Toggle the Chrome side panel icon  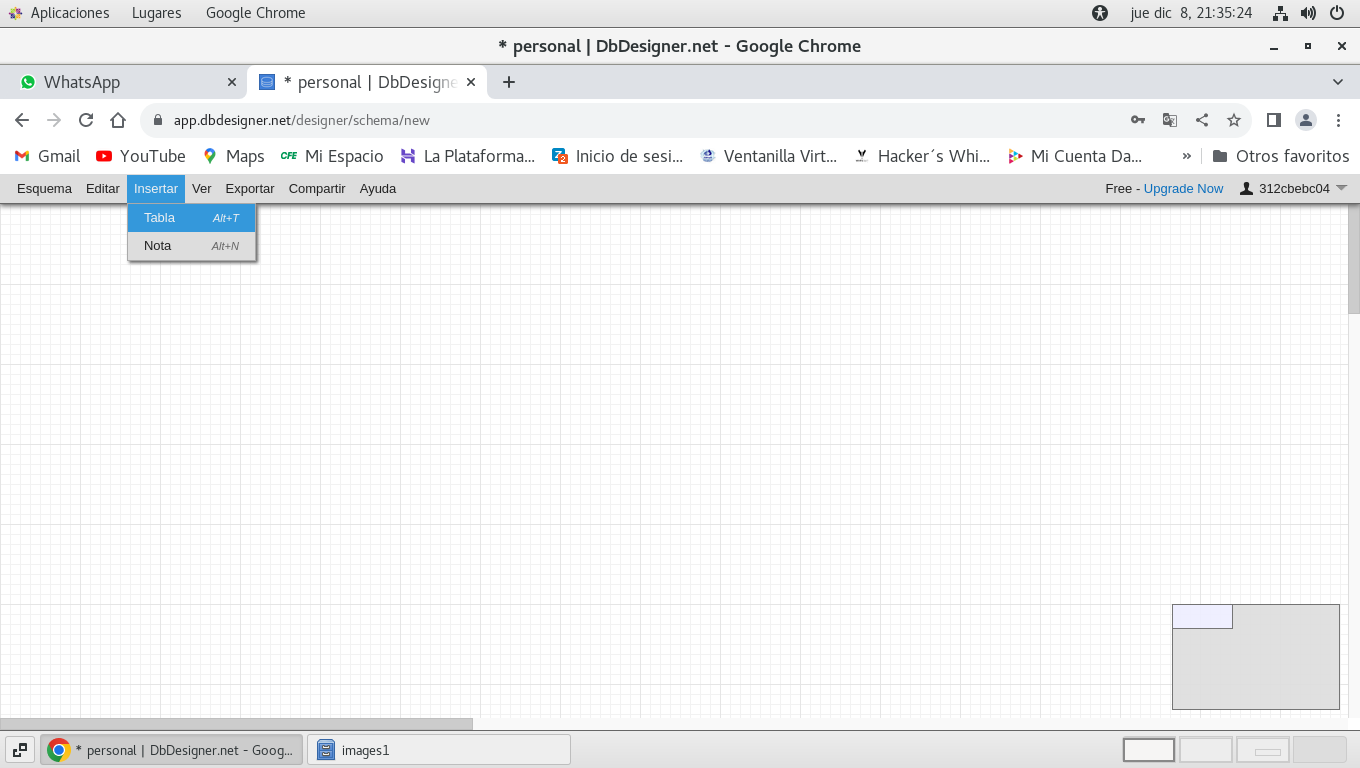1273,120
